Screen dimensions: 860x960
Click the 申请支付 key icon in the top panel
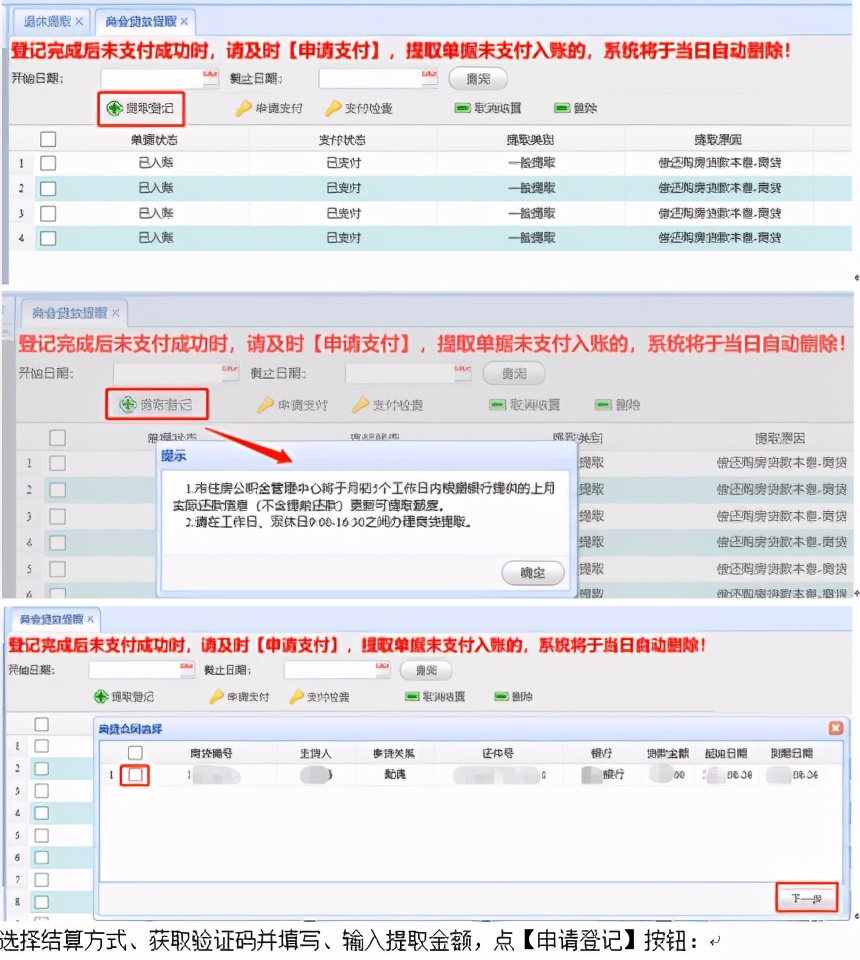pyautogui.click(x=243, y=108)
